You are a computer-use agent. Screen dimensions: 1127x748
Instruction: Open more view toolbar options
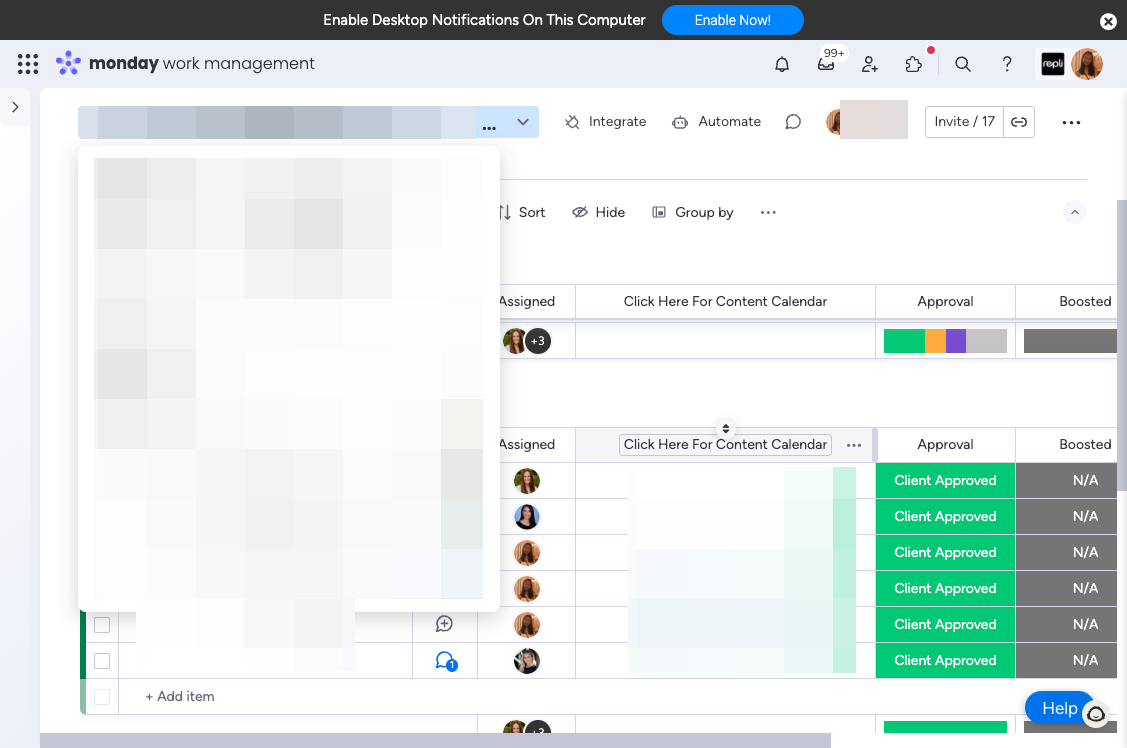[768, 212]
